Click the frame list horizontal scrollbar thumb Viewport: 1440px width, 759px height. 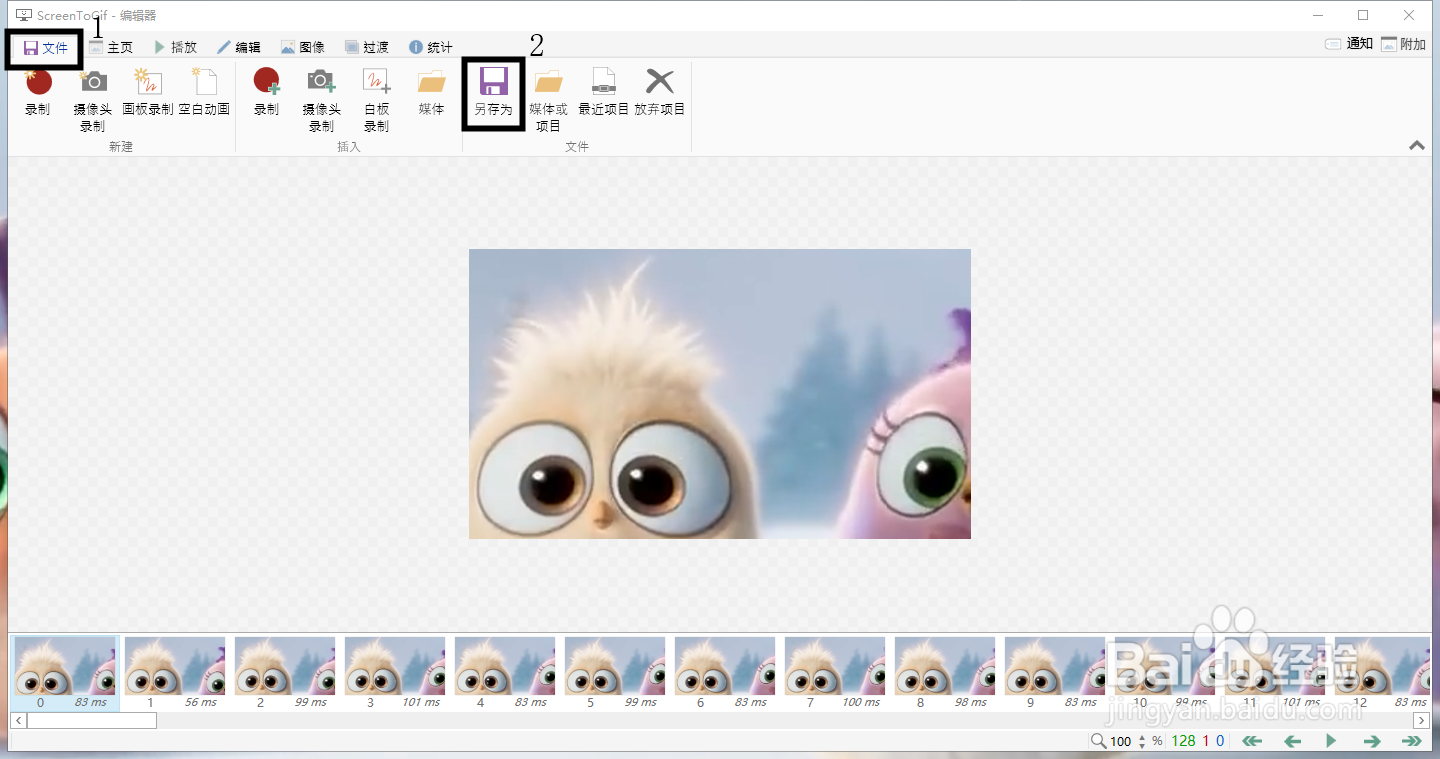pos(92,720)
